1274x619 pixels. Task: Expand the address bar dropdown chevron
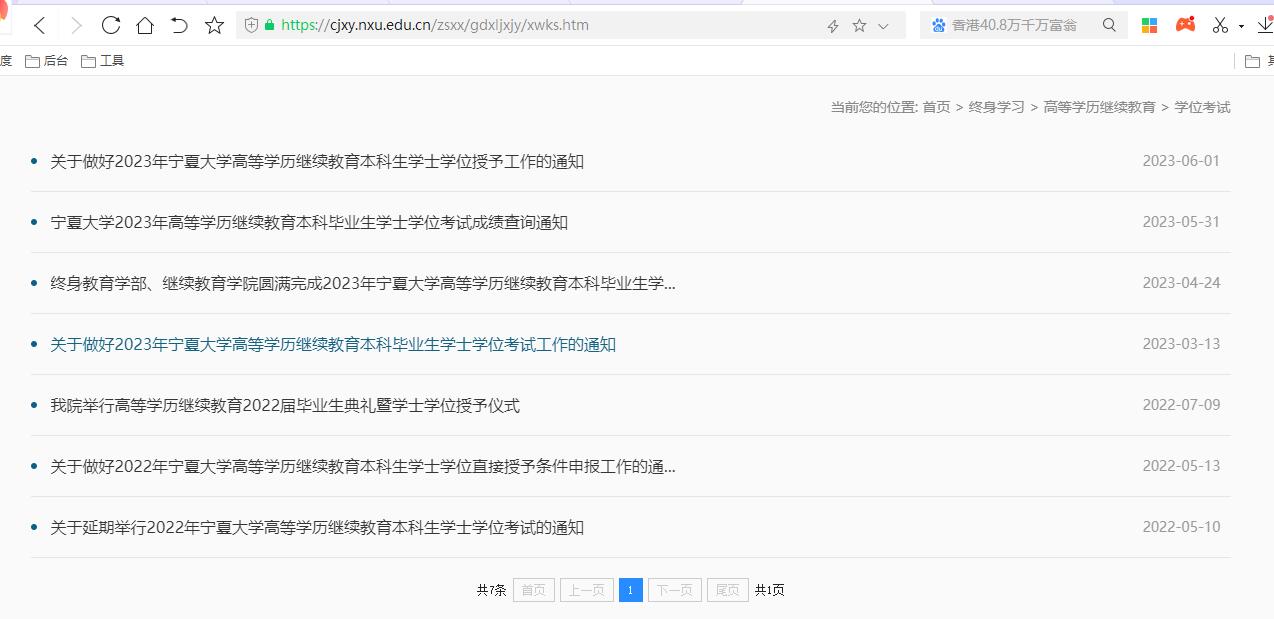[x=882, y=25]
